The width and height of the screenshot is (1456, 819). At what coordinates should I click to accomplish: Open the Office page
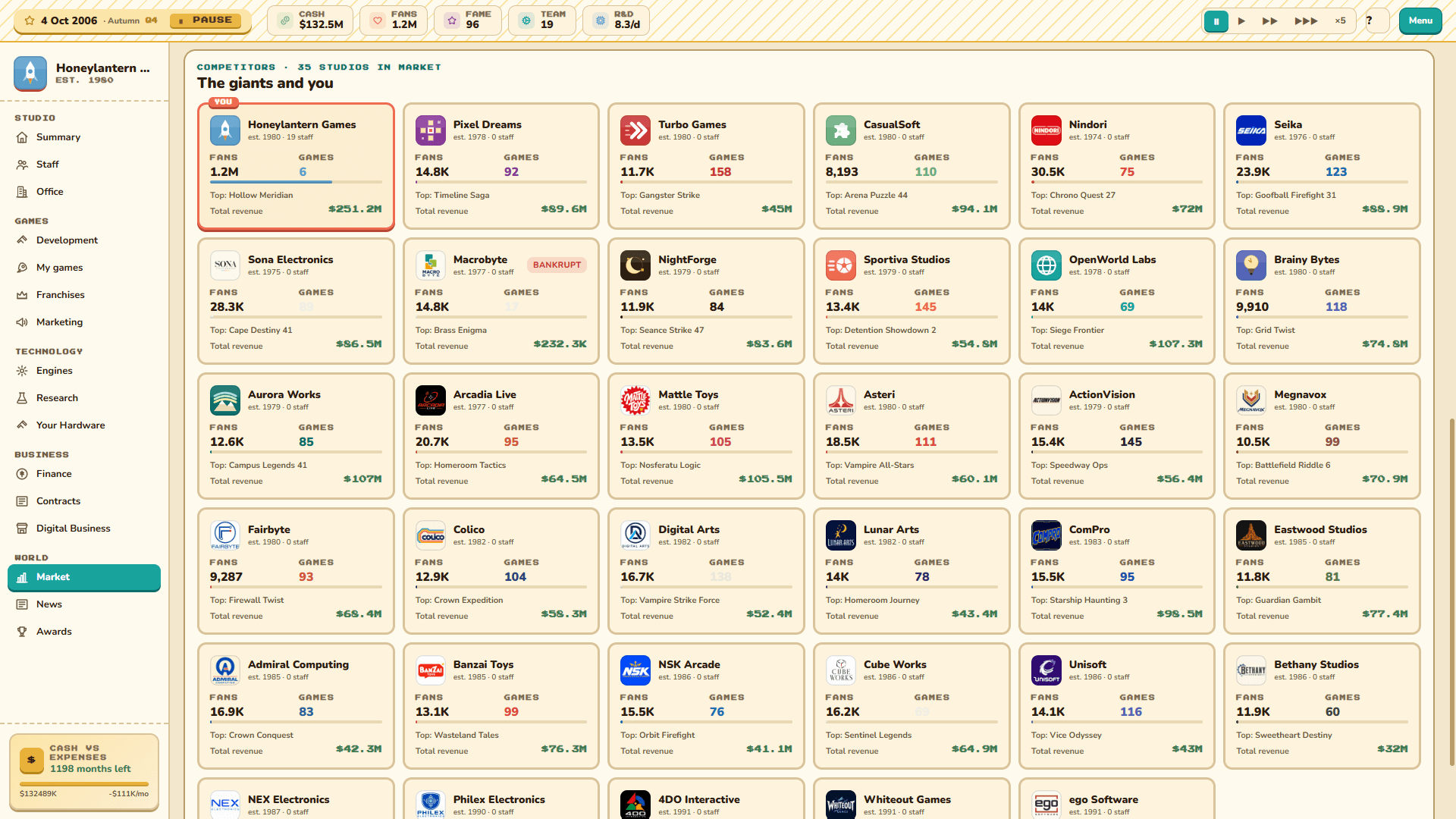pos(84,192)
